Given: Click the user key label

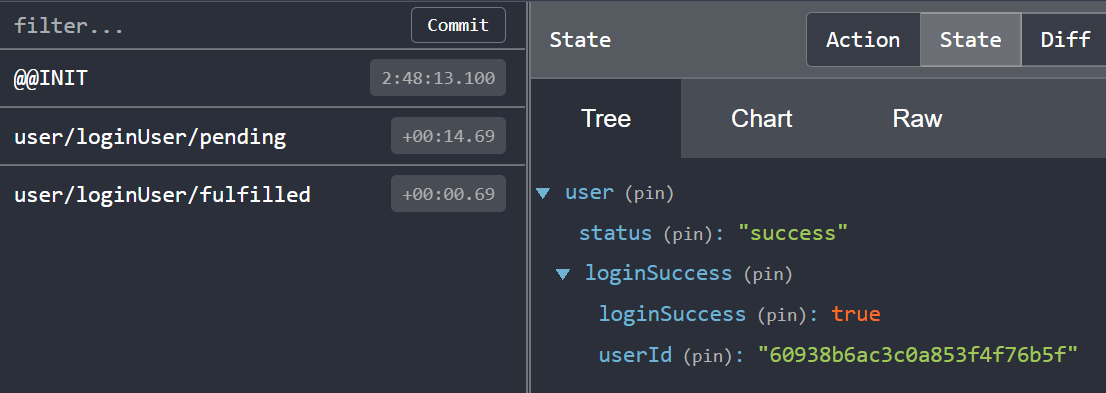Looking at the screenshot, I should pos(589,193).
